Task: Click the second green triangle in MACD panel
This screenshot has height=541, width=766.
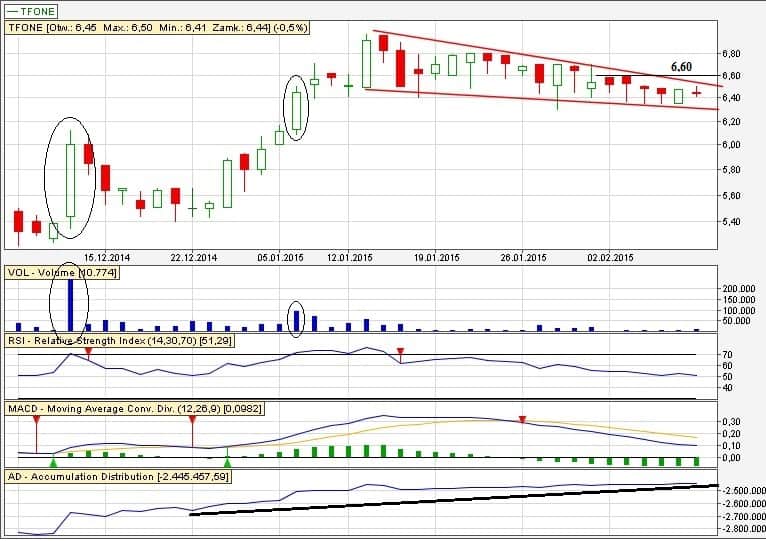Action: pyautogui.click(x=228, y=462)
